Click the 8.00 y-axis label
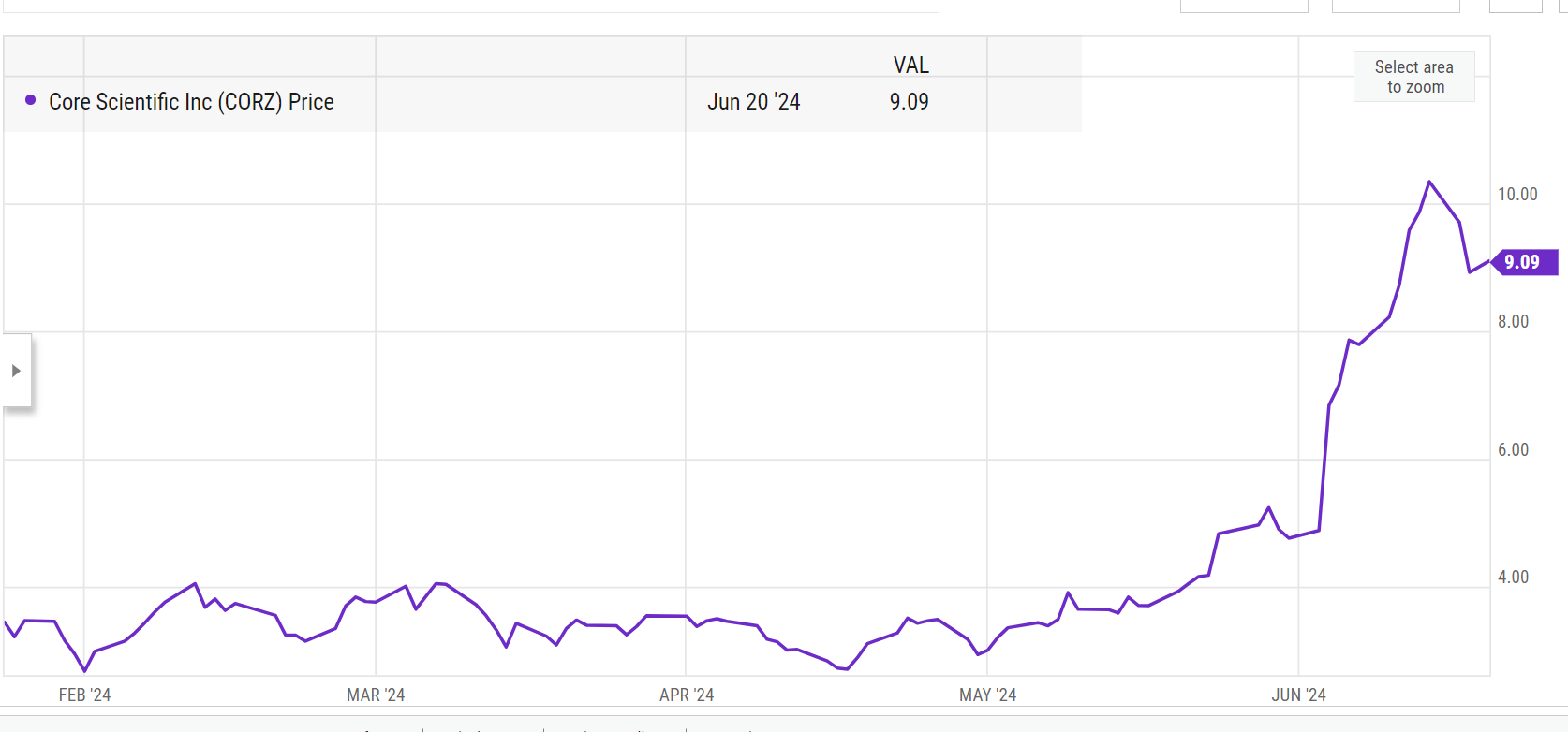This screenshot has height=732, width=1568. click(x=1513, y=322)
